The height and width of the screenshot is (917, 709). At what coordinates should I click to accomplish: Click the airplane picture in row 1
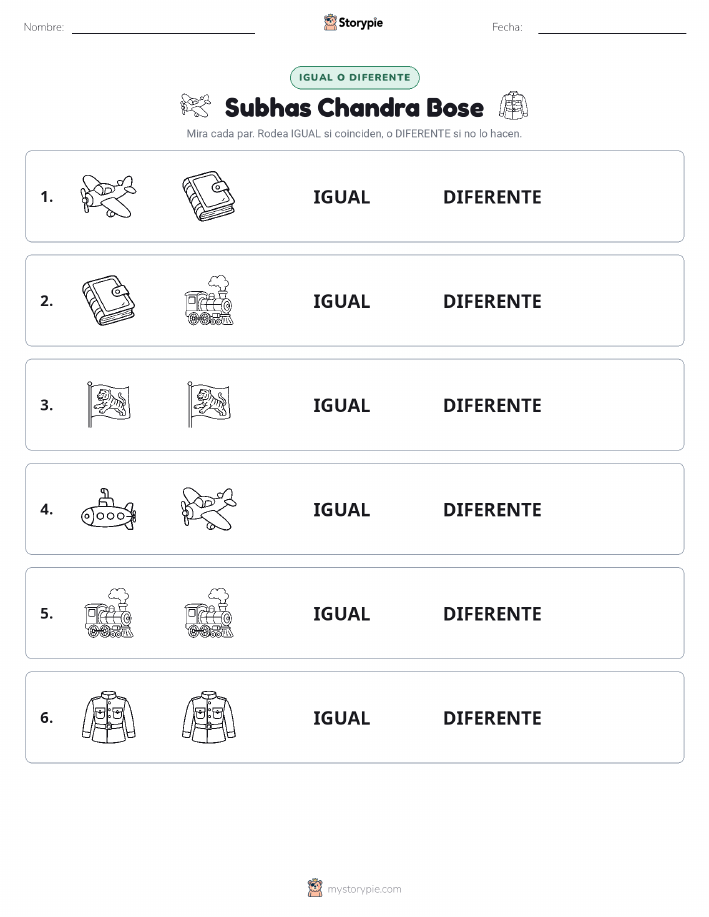pyautogui.click(x=108, y=196)
